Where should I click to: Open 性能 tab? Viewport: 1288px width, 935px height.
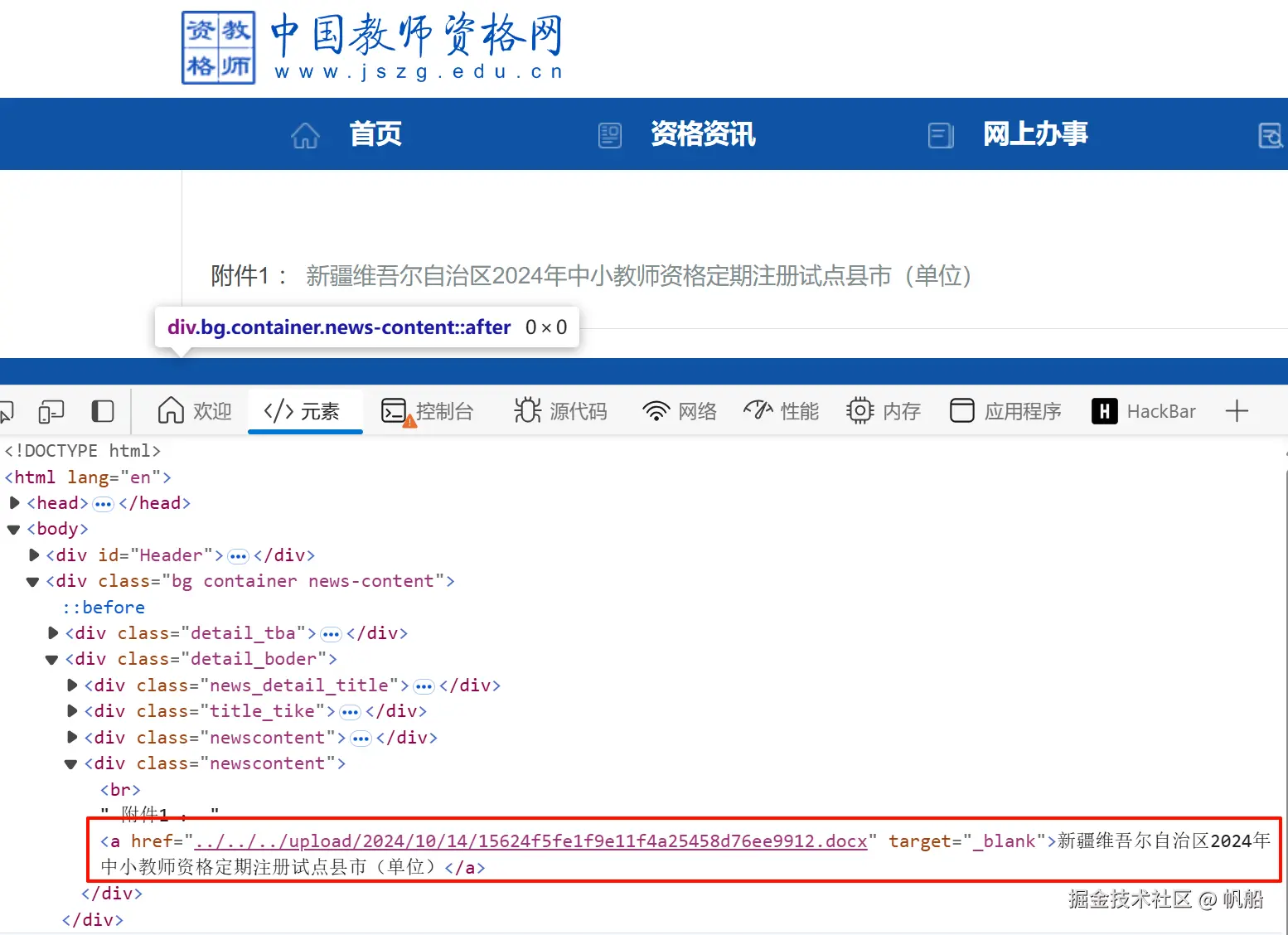(x=782, y=411)
